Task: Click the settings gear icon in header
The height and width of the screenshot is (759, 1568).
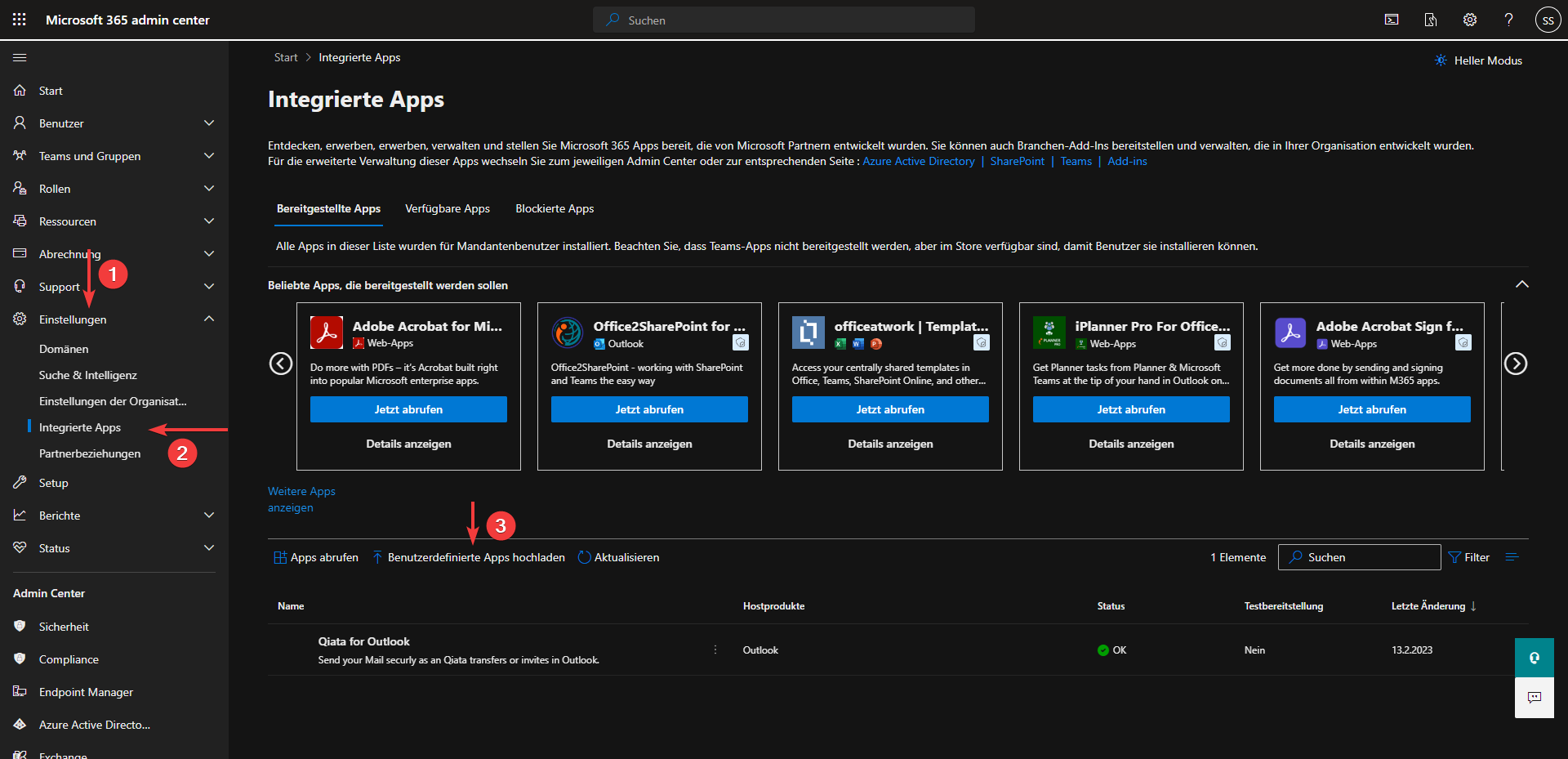Action: tap(1469, 20)
